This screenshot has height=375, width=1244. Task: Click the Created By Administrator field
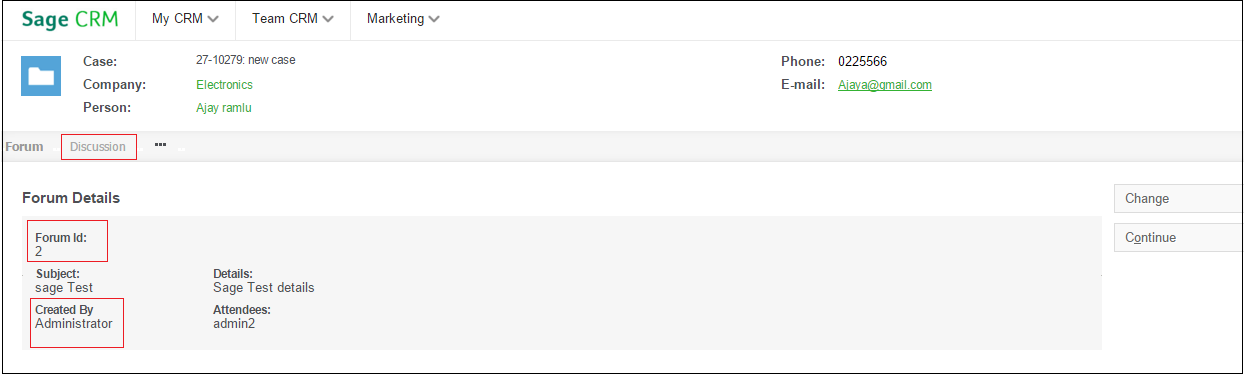[x=76, y=322]
